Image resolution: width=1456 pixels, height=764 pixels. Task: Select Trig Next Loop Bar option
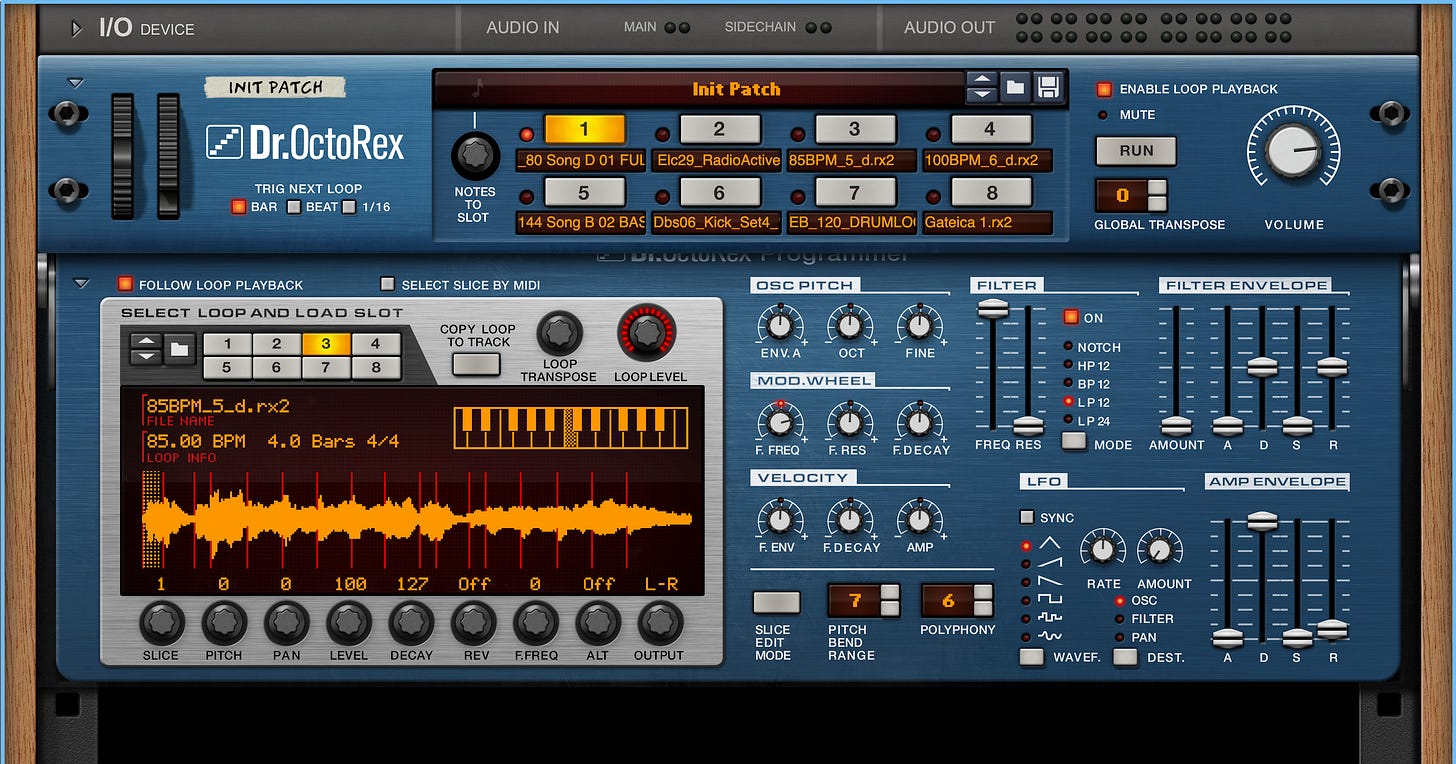click(238, 207)
